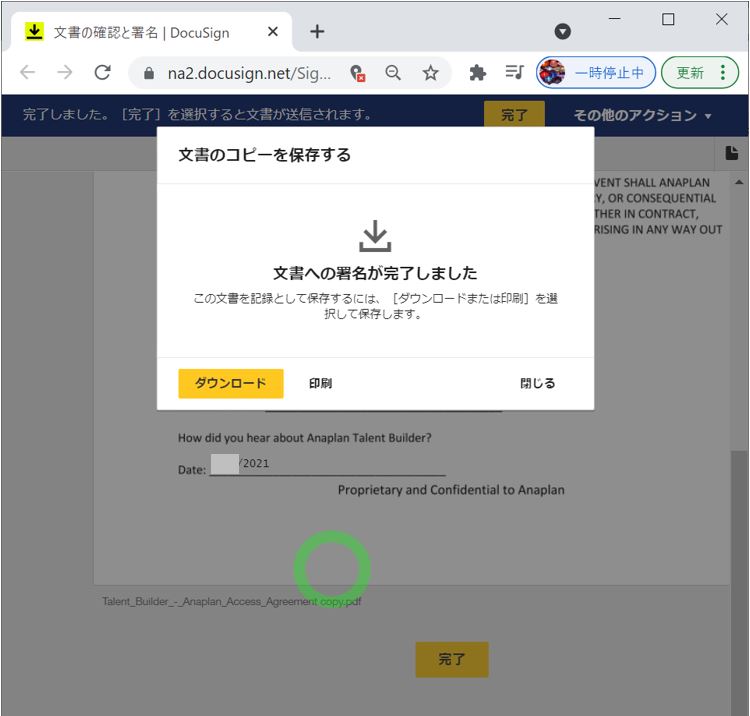Click the document vertical scrollbar thumb
This screenshot has height=716, width=750.
tap(739, 581)
